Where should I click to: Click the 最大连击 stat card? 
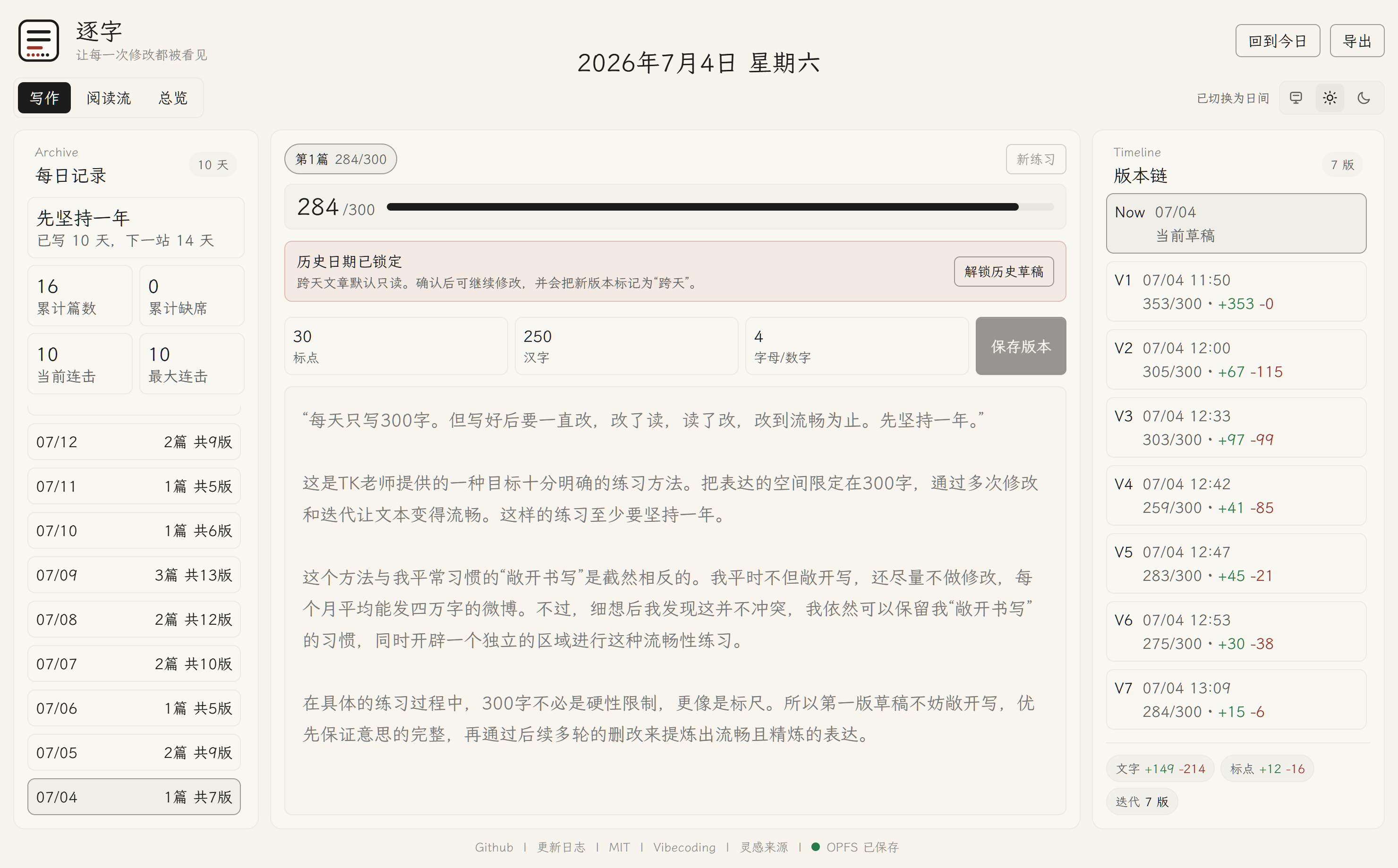click(192, 363)
